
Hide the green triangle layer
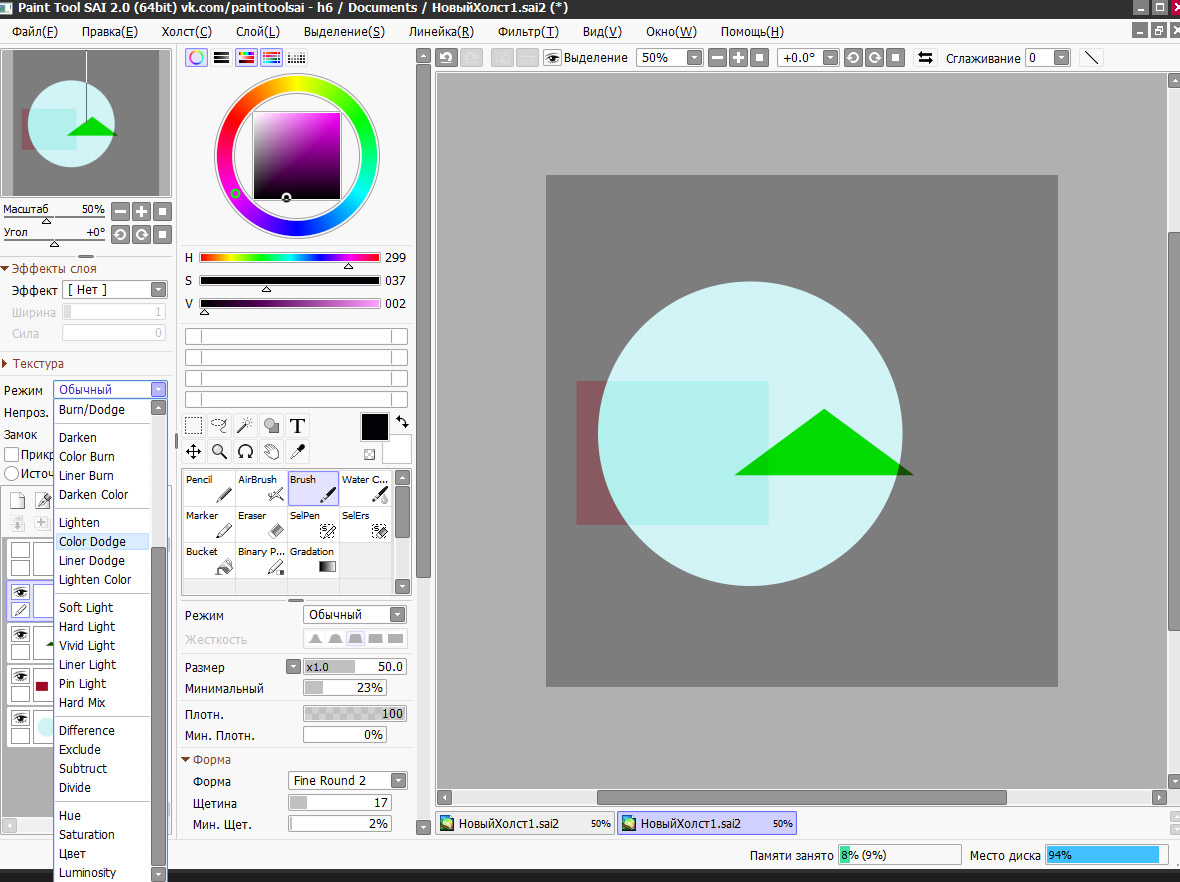point(20,635)
